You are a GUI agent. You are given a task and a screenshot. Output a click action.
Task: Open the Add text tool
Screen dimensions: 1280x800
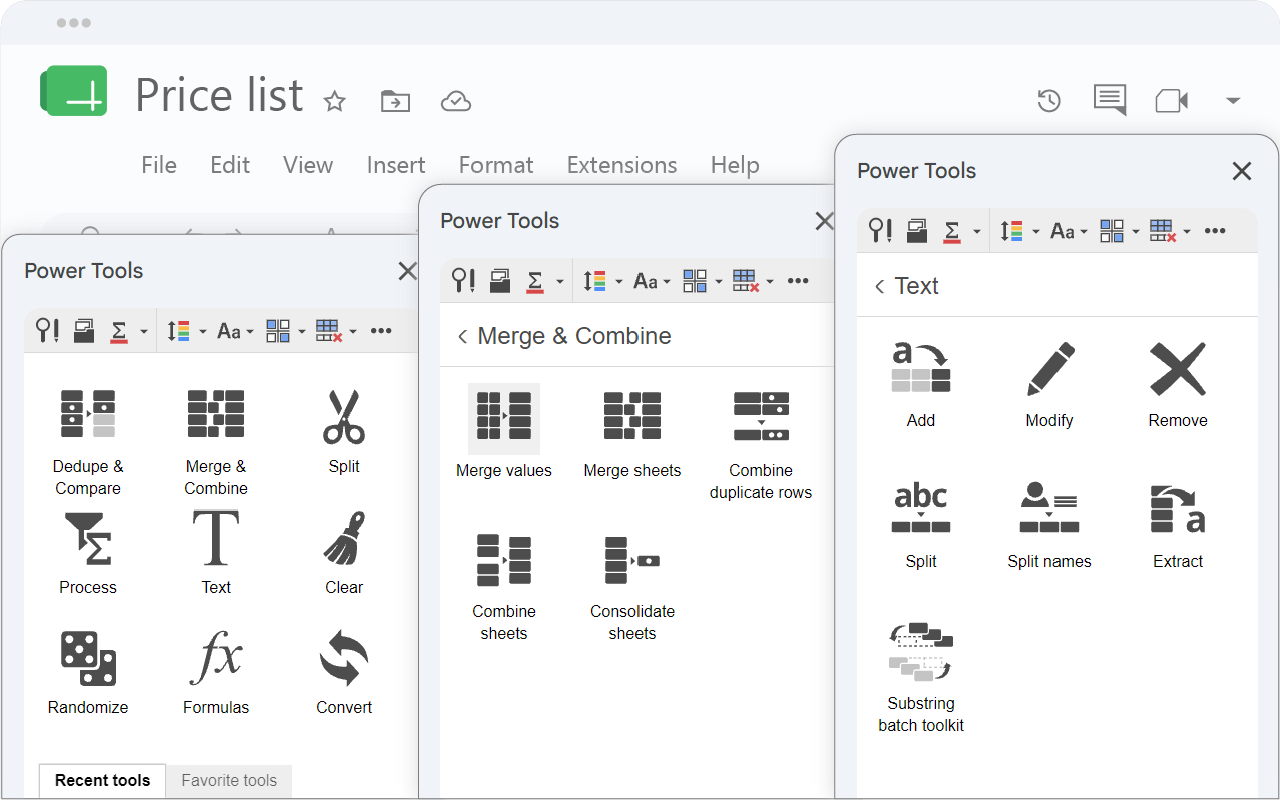pyautogui.click(x=921, y=385)
